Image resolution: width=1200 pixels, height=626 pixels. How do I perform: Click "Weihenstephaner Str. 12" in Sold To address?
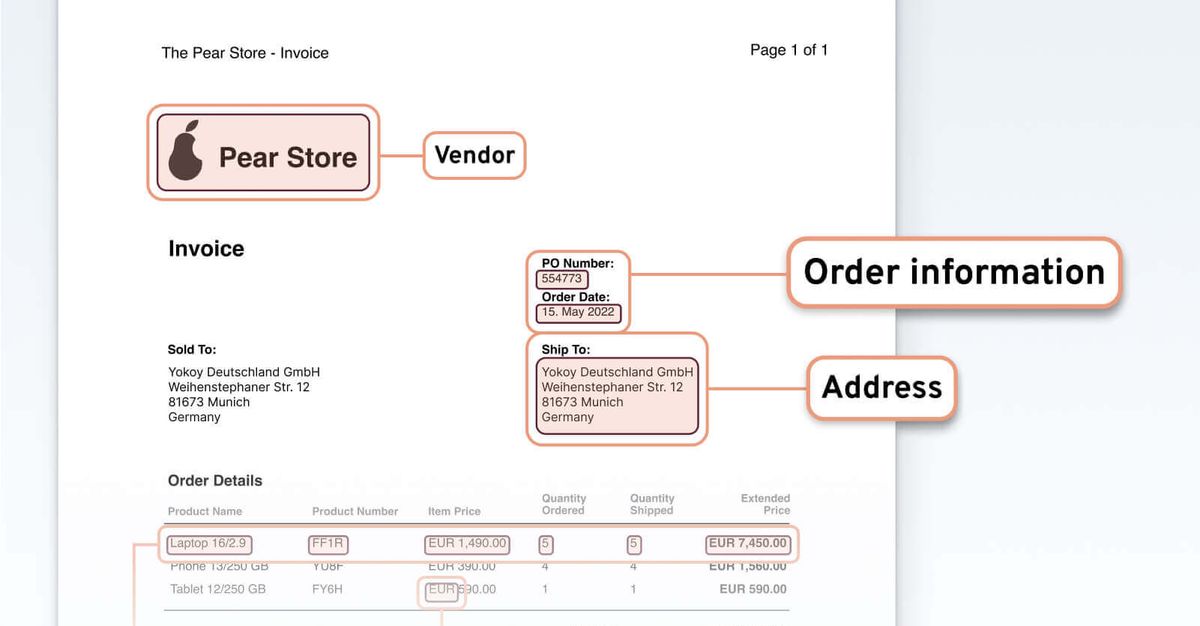(x=239, y=387)
